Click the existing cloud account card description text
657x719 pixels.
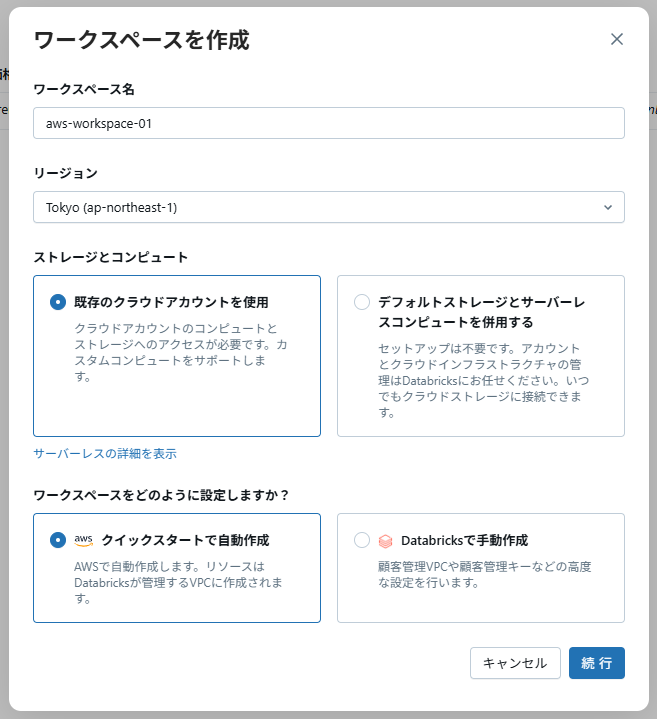[x=181, y=352]
